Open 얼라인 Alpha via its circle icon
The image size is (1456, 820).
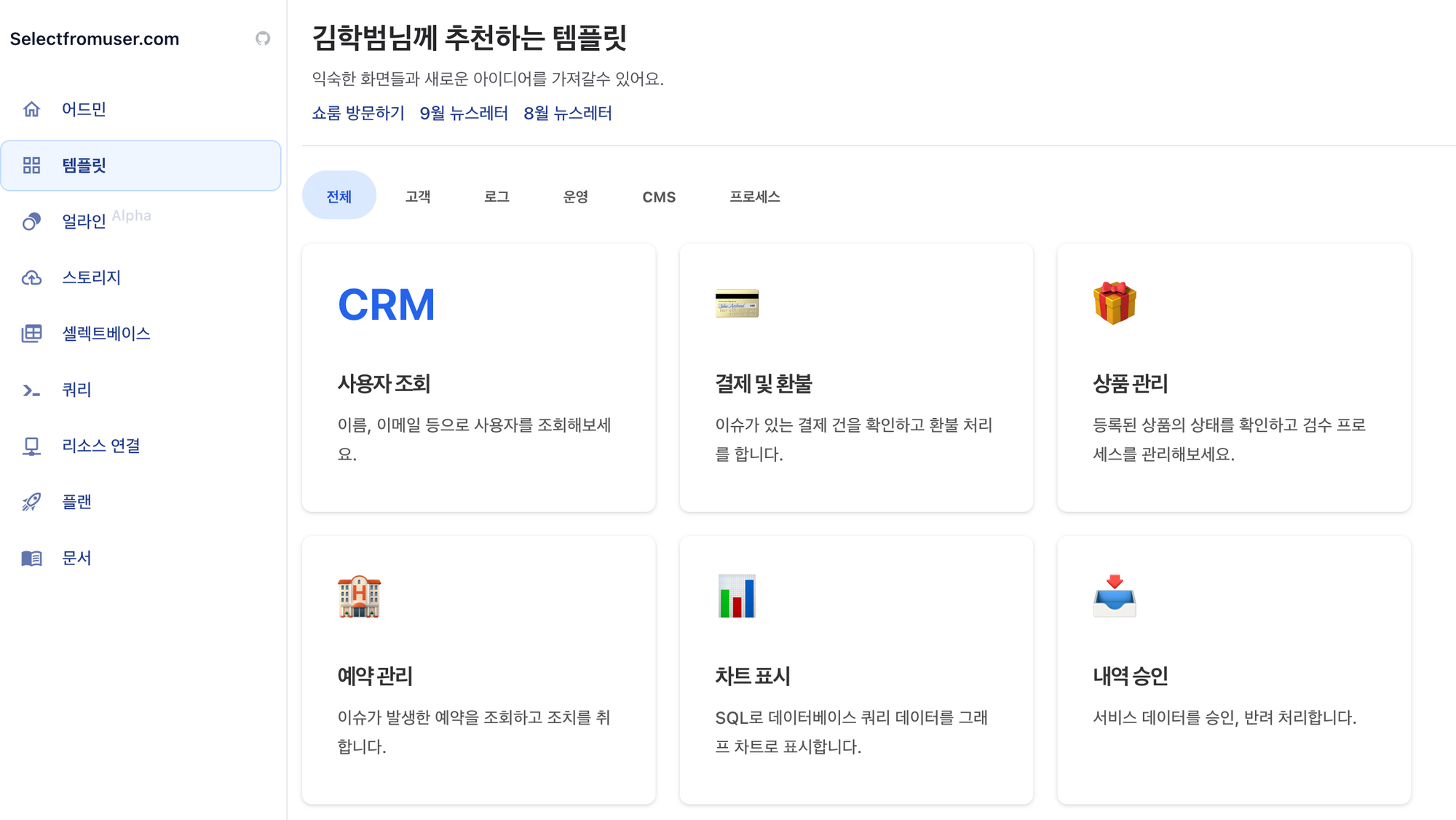(x=31, y=221)
